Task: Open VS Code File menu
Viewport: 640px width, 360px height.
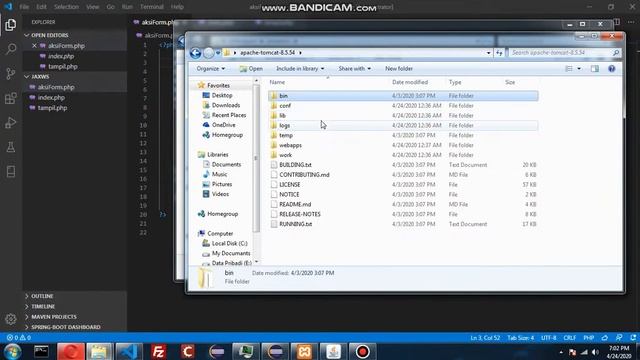Action: [24, 7]
